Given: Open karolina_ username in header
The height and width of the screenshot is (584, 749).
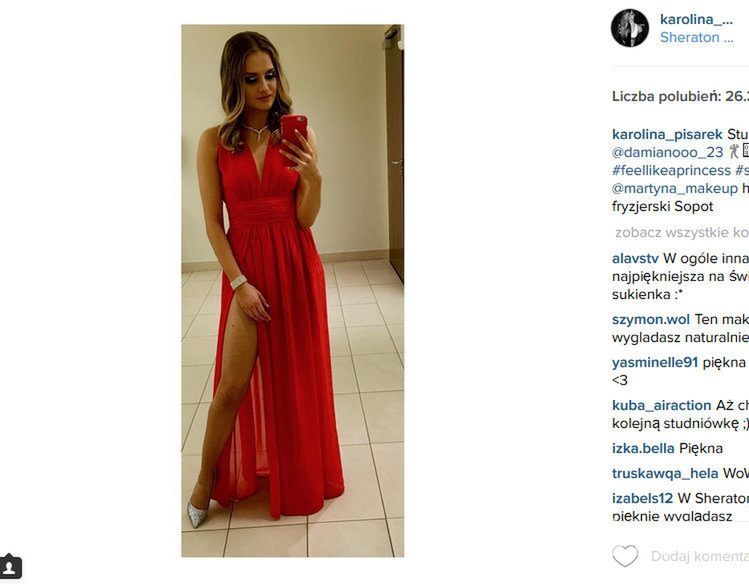Looking at the screenshot, I should 696,19.
